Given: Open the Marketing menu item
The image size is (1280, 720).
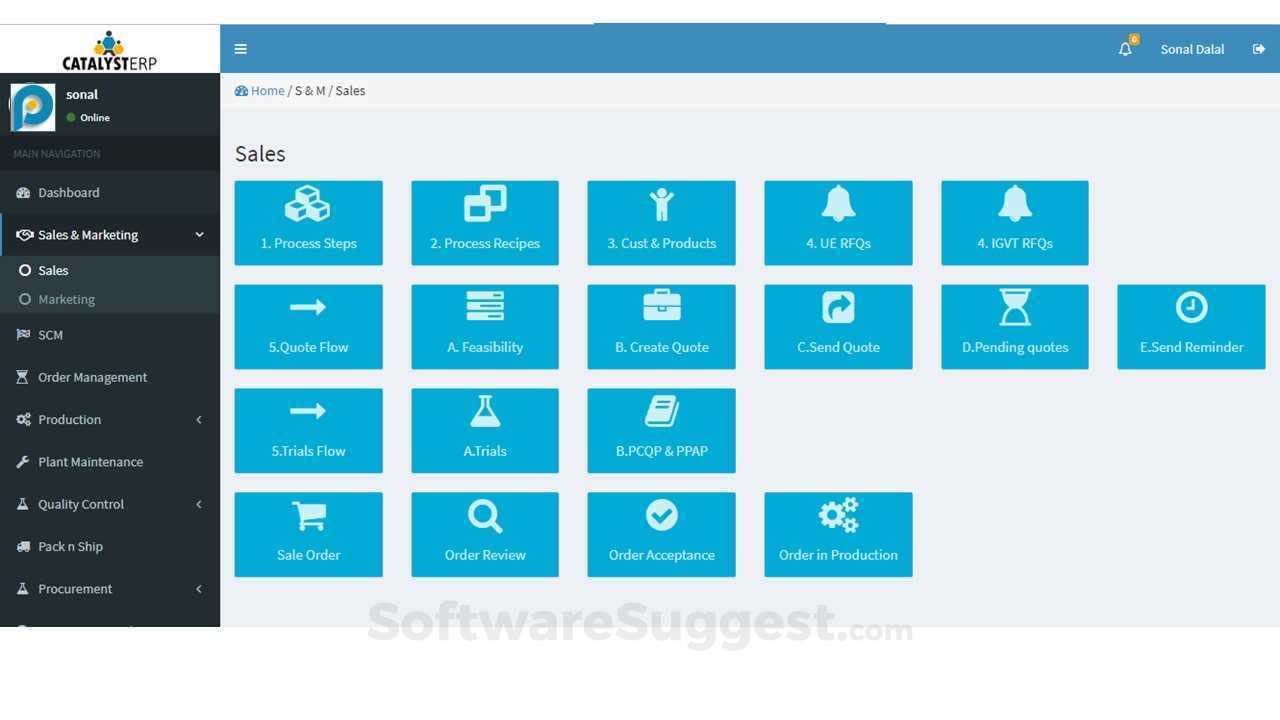Looking at the screenshot, I should pos(66,298).
